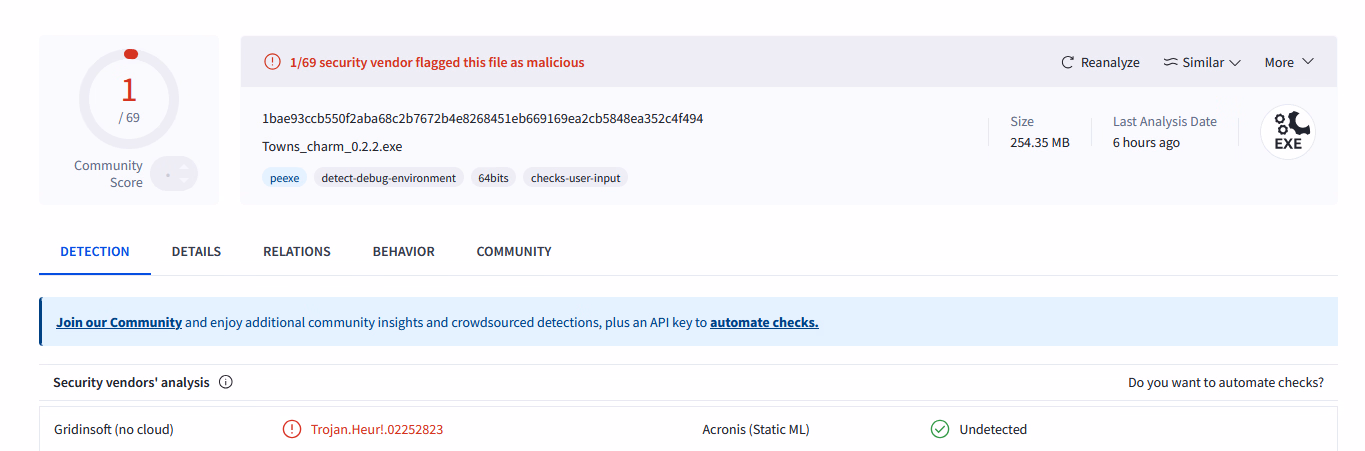
Task: Click the green Undetected checkmark icon
Action: pyautogui.click(x=940, y=429)
